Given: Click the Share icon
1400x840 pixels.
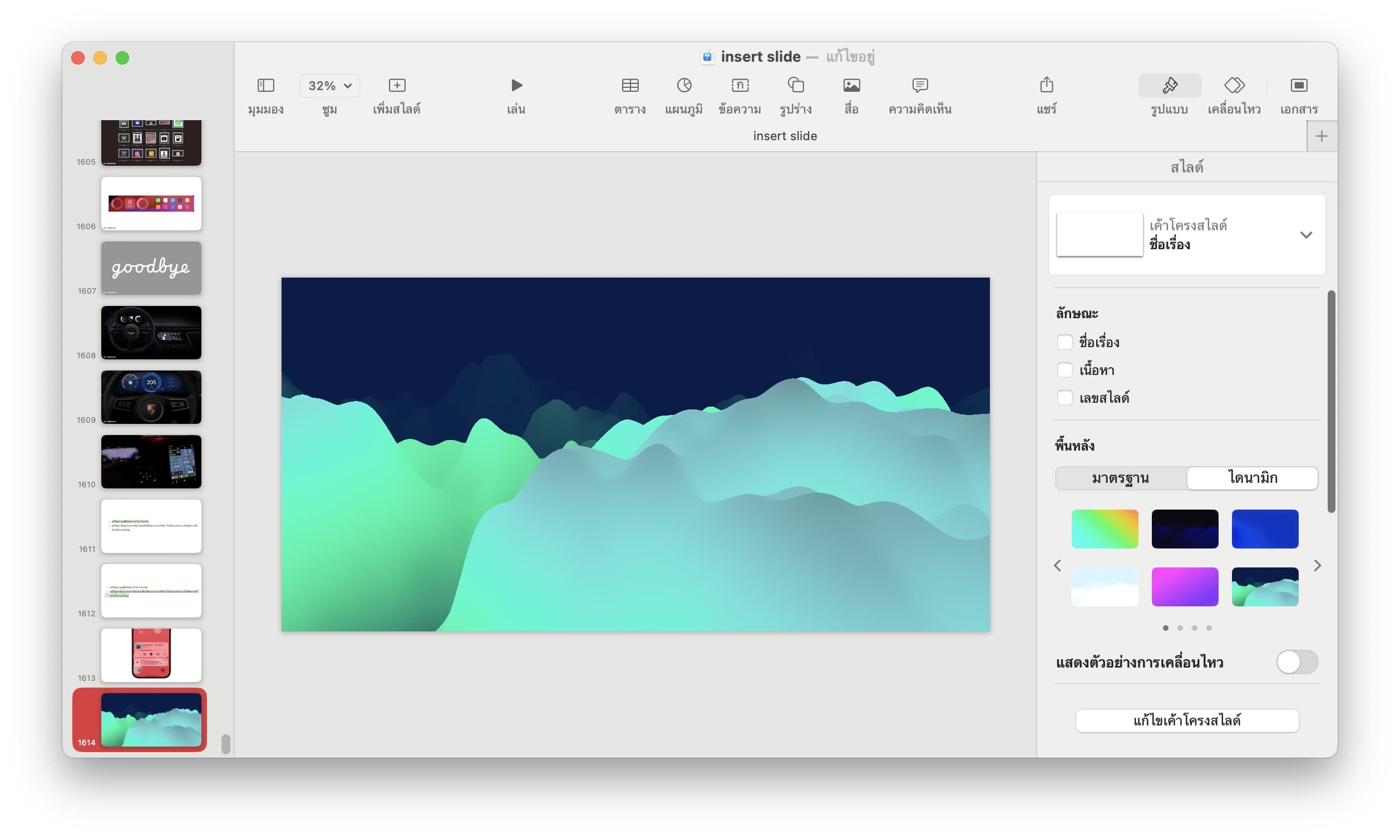Looking at the screenshot, I should 1046,86.
